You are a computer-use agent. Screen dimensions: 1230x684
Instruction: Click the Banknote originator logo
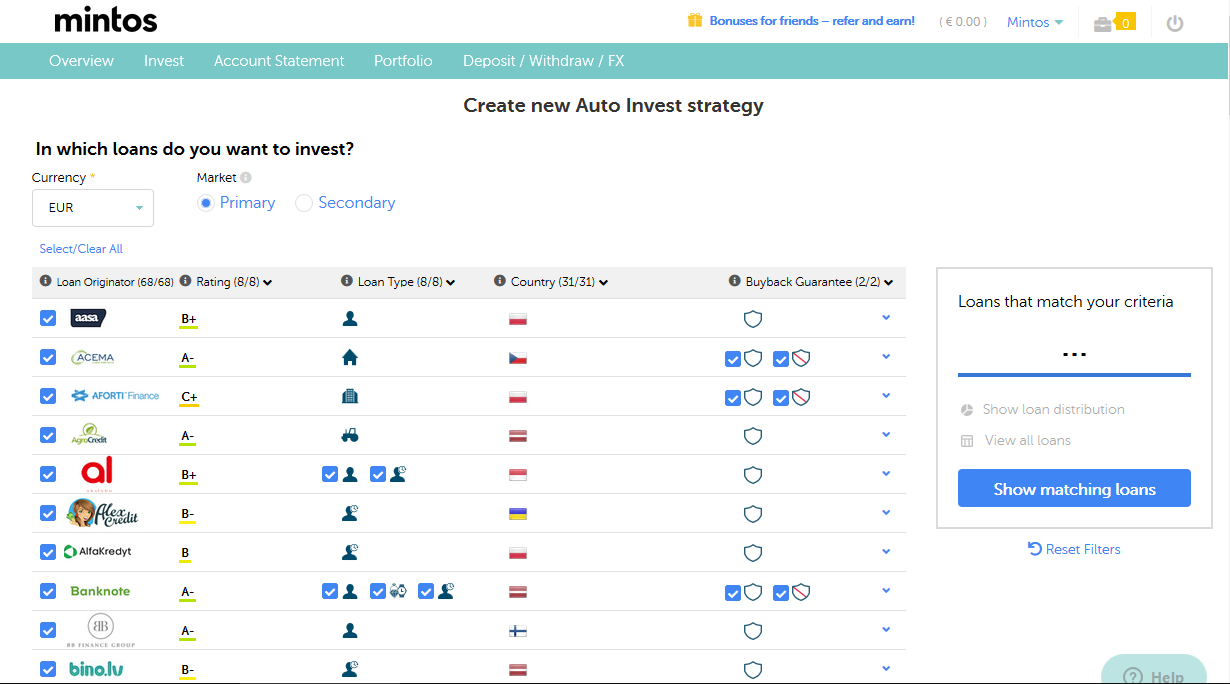100,591
